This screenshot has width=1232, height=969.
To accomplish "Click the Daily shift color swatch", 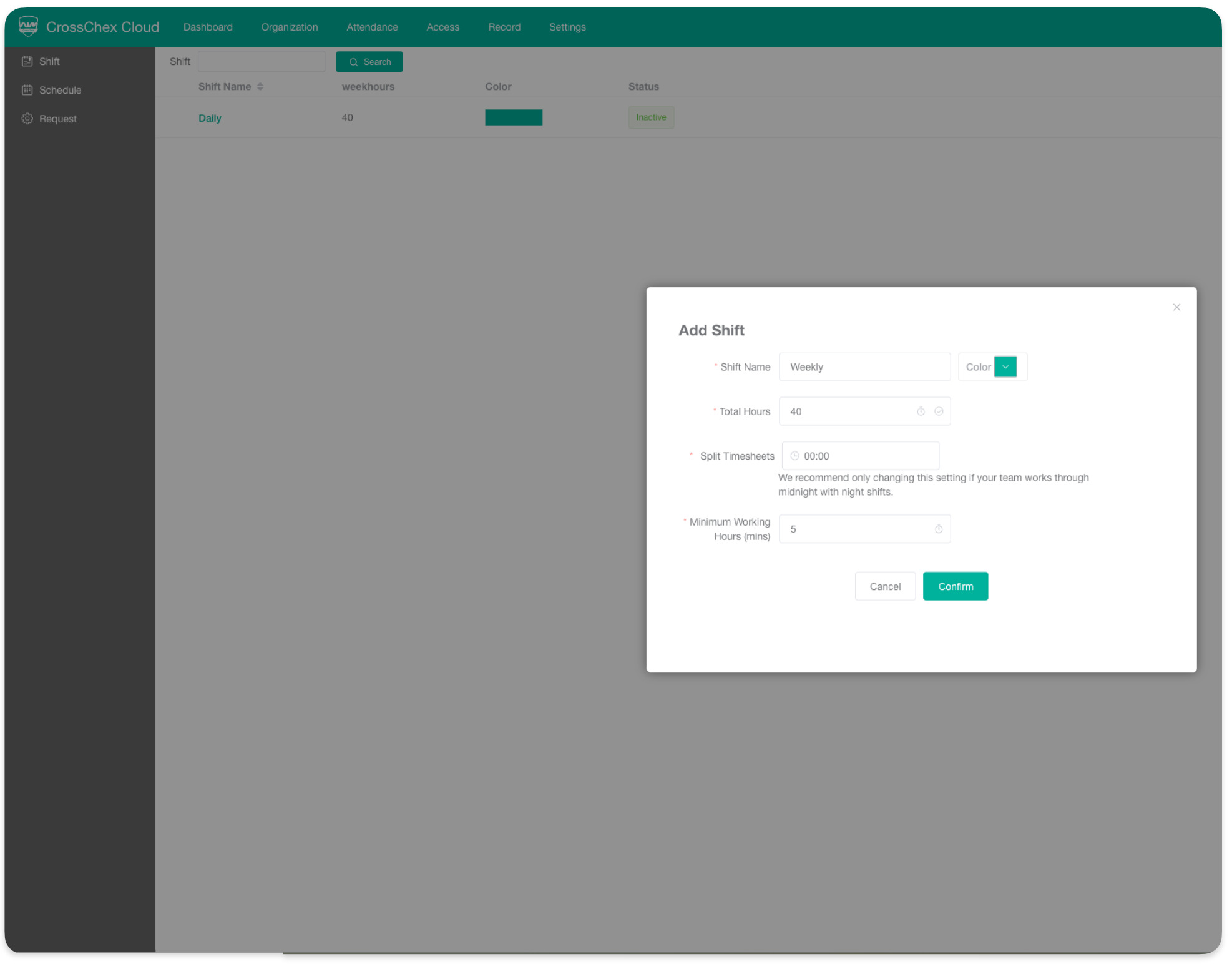I will (x=513, y=118).
